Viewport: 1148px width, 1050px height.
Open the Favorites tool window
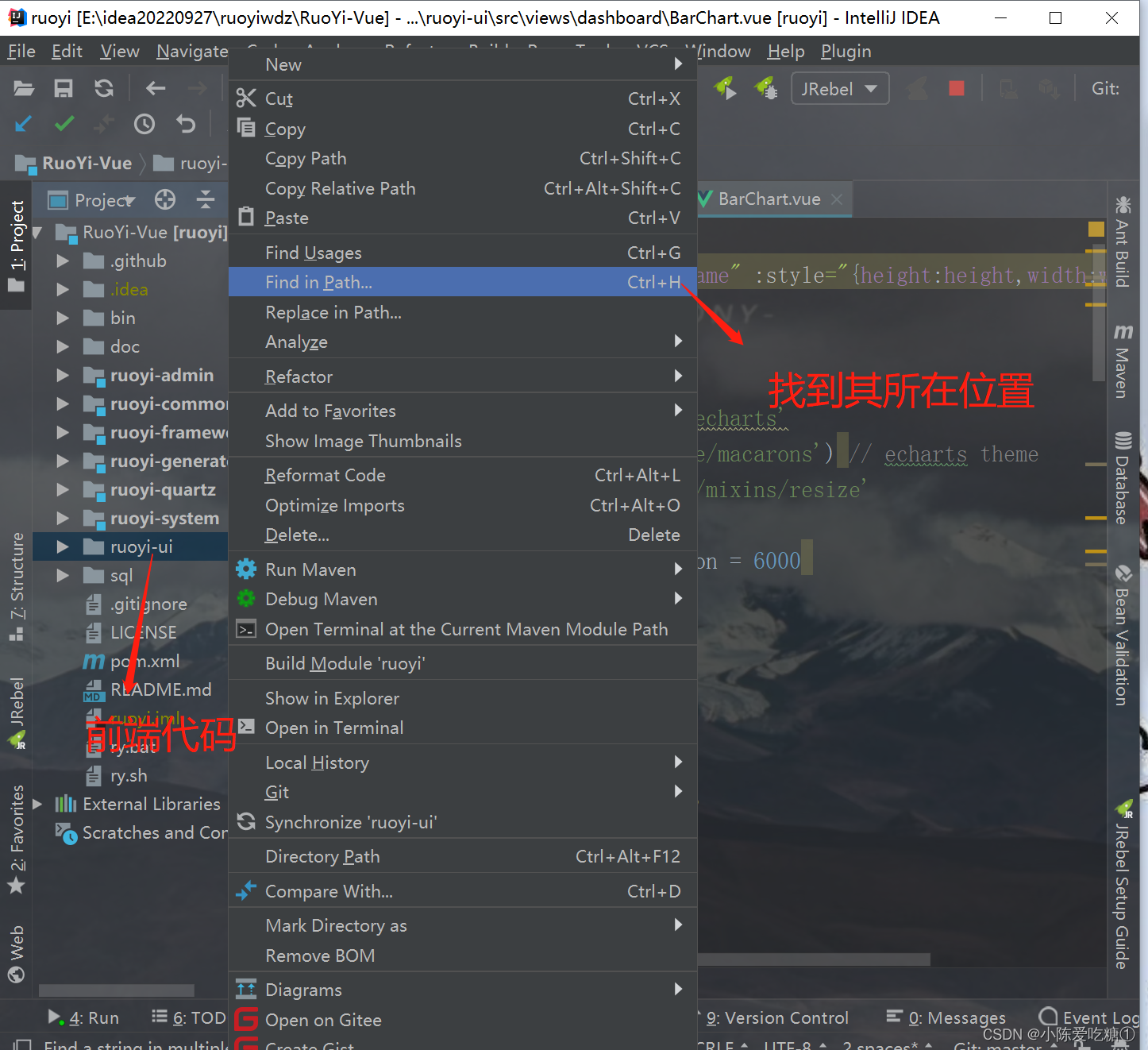click(17, 840)
